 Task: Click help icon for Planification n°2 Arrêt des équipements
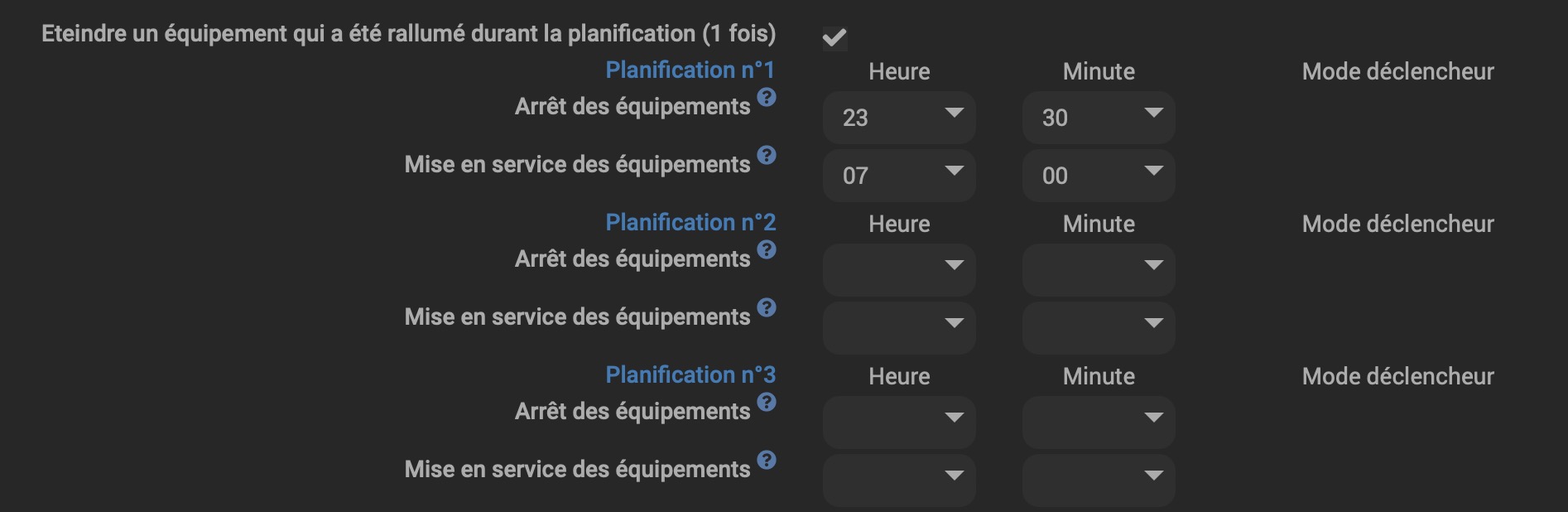point(767,250)
